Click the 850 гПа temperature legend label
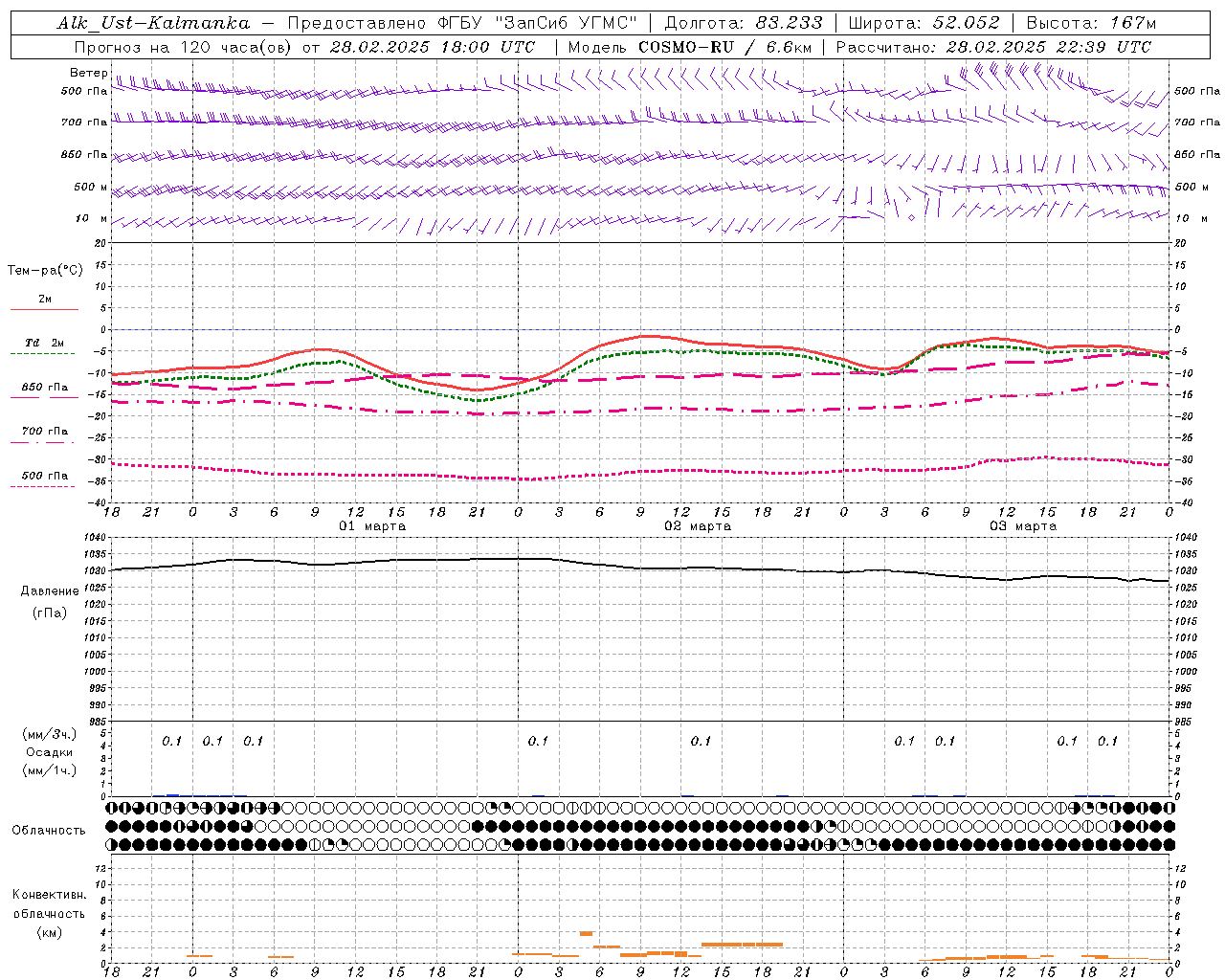The width and height of the screenshot is (1225, 980). coord(45,388)
